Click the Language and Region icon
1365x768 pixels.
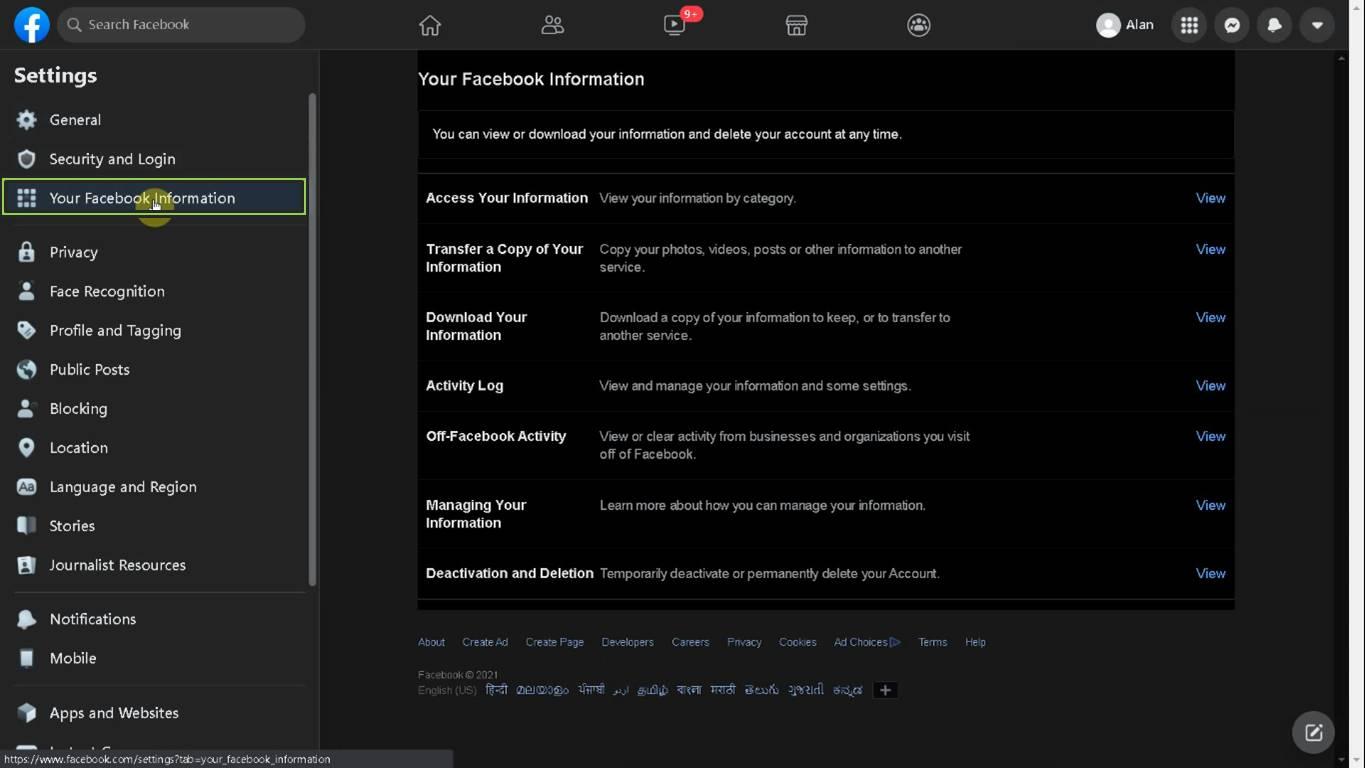tap(27, 487)
